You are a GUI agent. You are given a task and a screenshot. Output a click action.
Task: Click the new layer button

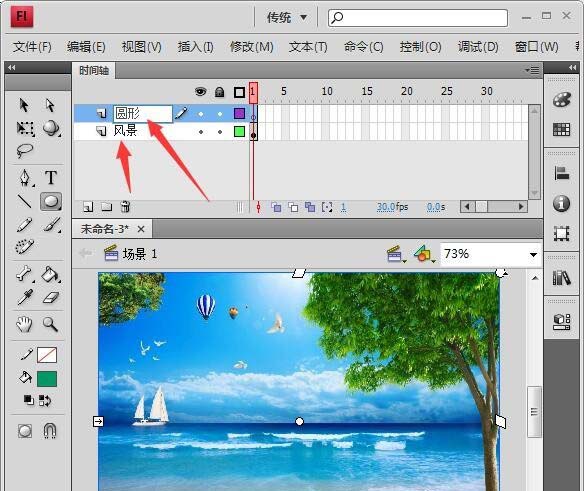88,207
